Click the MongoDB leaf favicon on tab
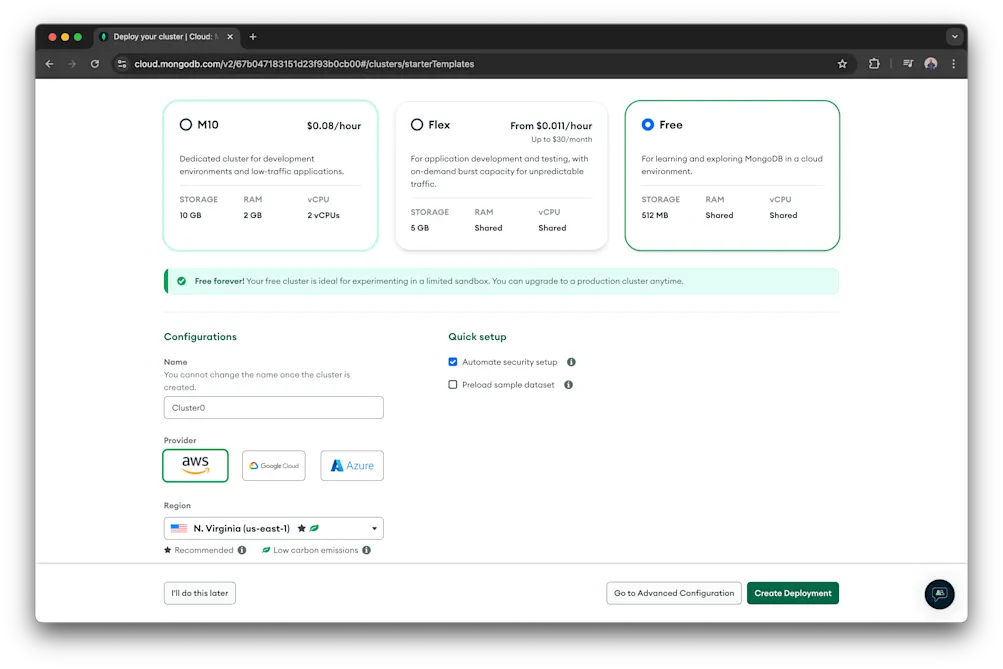 104,37
